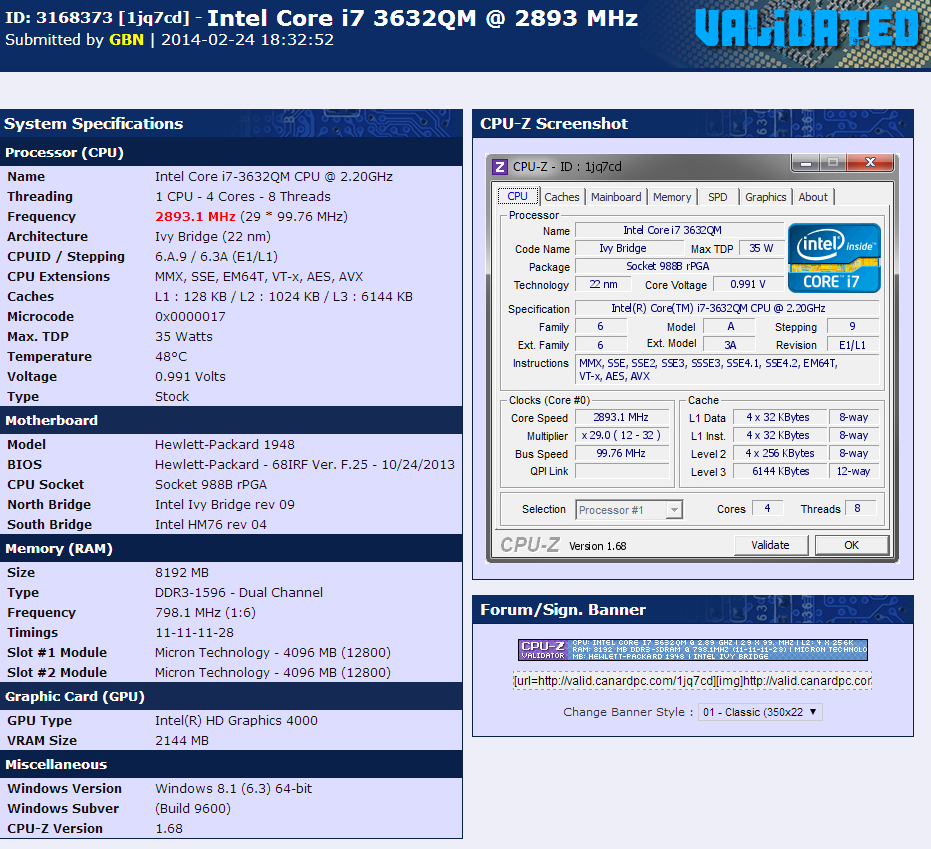Click the banner URL code field
931x849 pixels.
[692, 680]
